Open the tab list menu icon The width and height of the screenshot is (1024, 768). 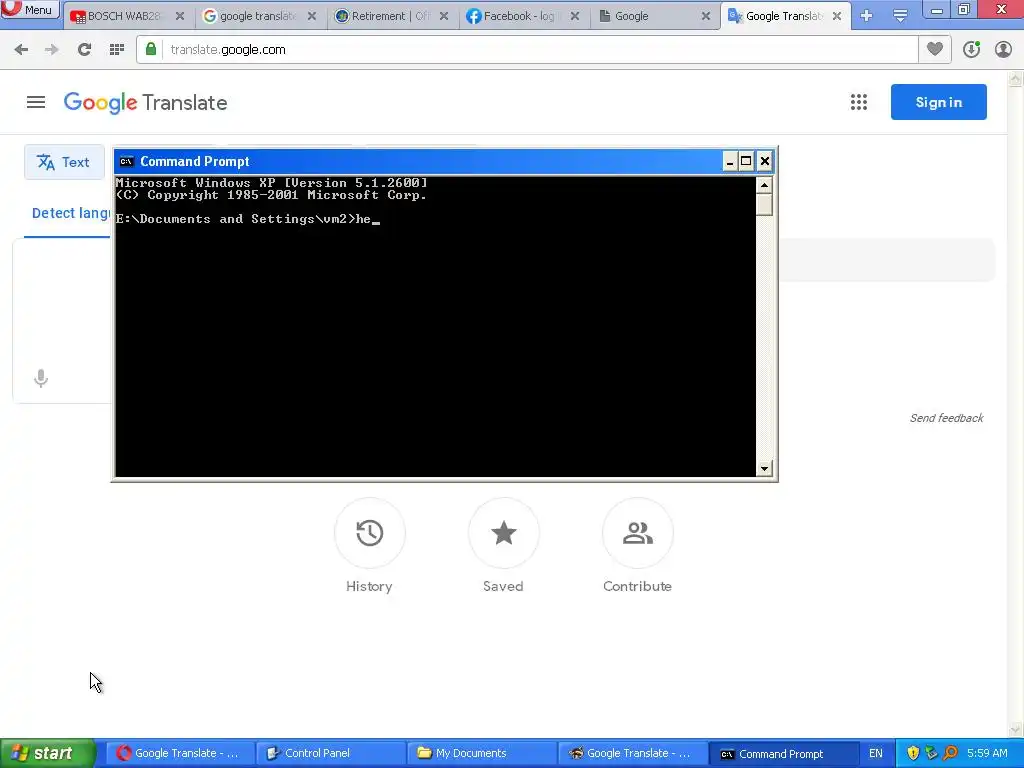pyautogui.click(x=900, y=16)
